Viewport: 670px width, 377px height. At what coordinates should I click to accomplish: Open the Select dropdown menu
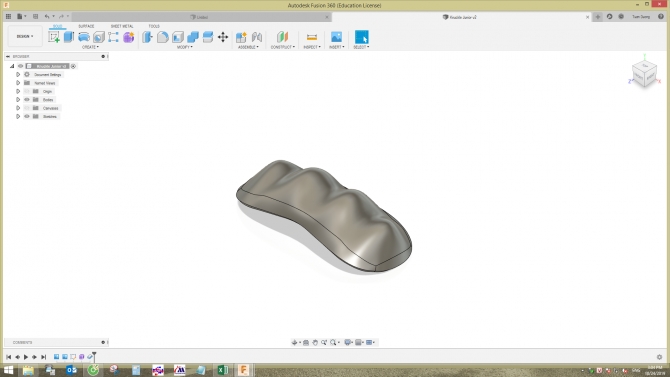tap(361, 47)
